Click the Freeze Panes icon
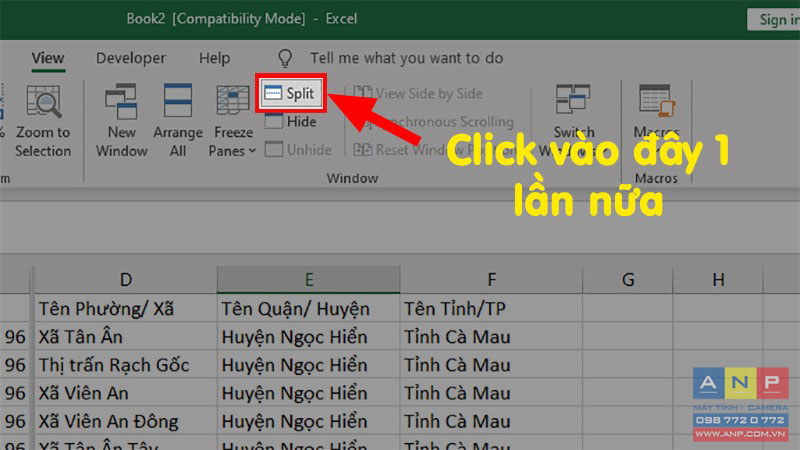The image size is (800, 450). tap(233, 101)
